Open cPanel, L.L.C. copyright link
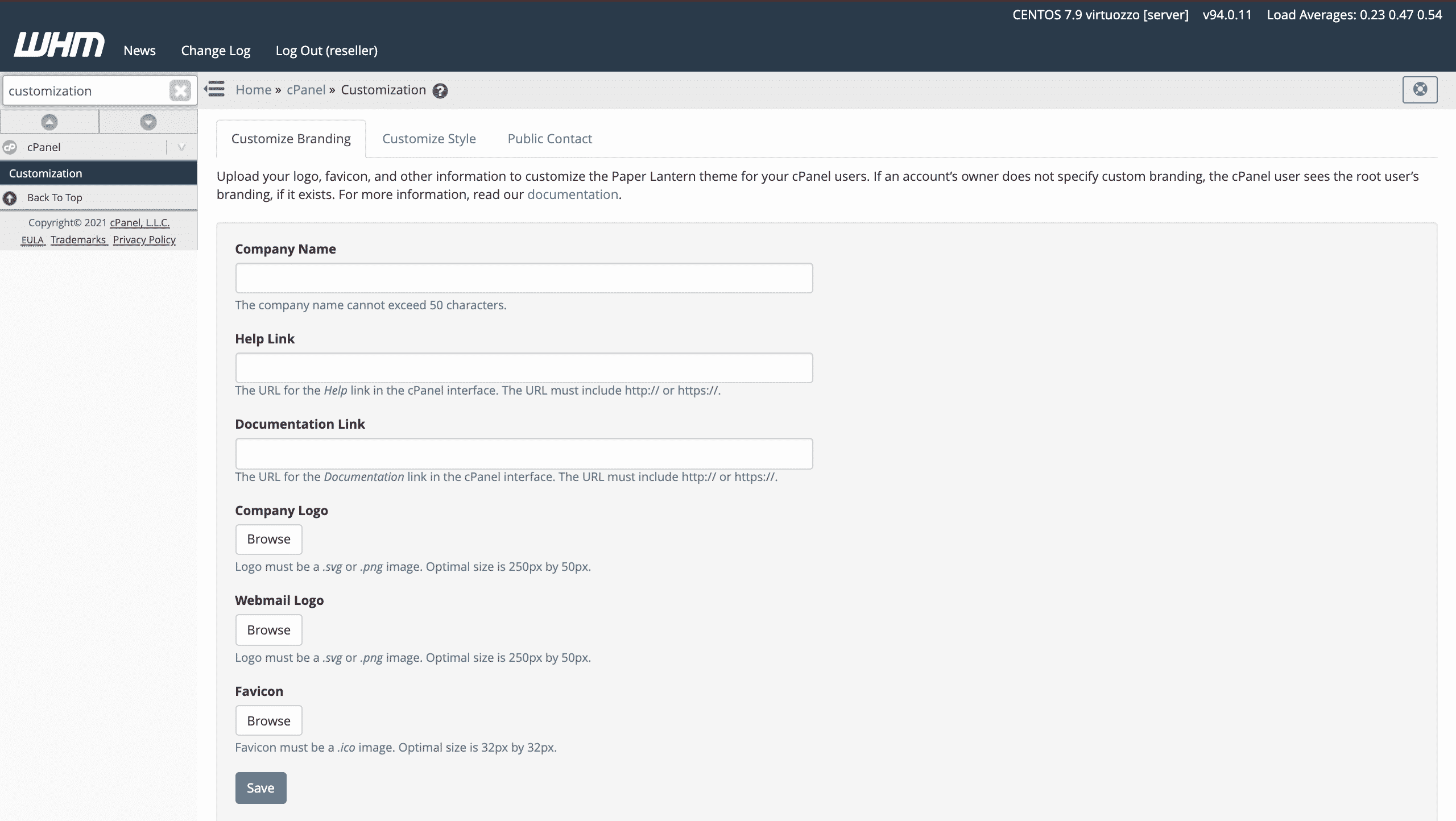 [140, 223]
